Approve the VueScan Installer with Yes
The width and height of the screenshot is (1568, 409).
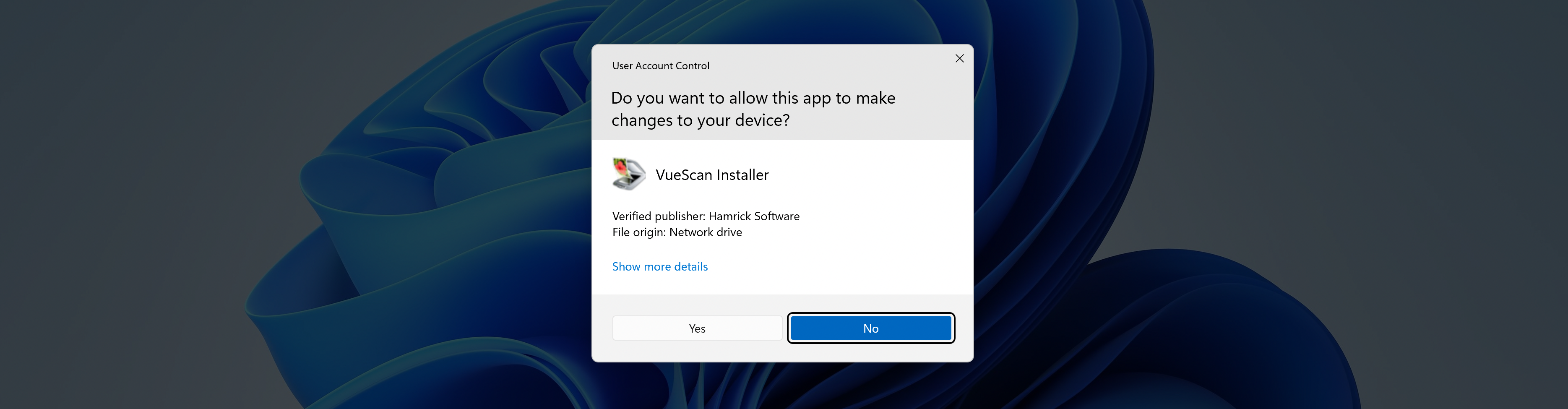pos(698,328)
